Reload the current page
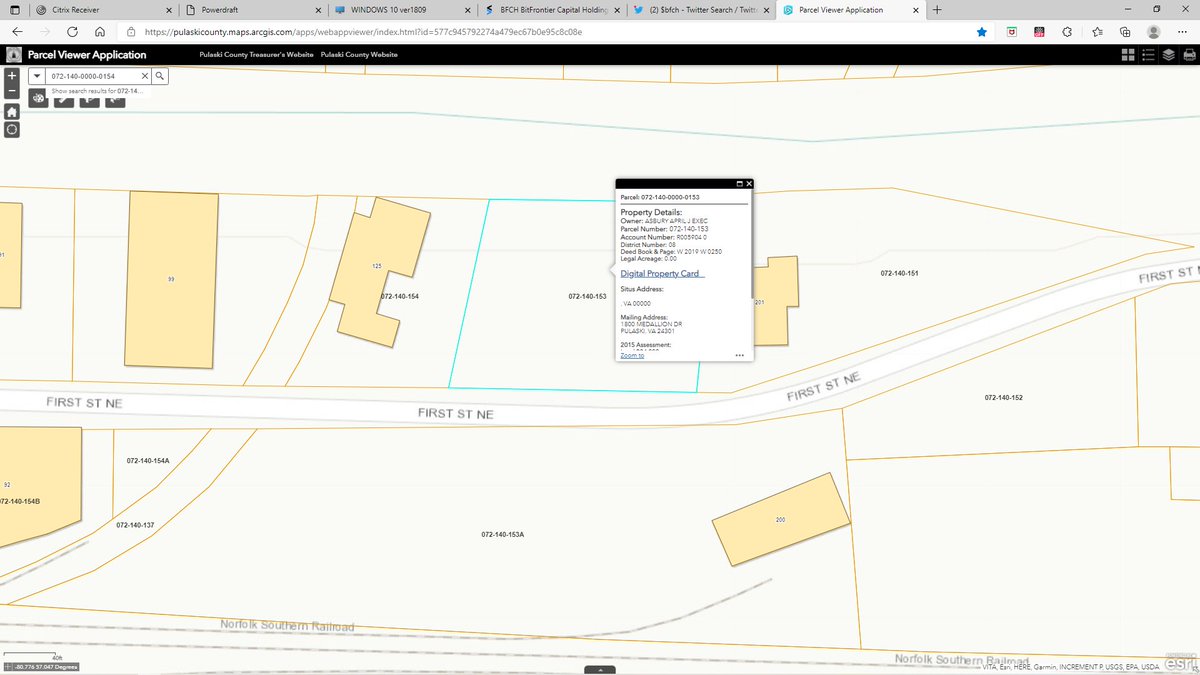Image resolution: width=1200 pixels, height=675 pixels. pos(72,31)
